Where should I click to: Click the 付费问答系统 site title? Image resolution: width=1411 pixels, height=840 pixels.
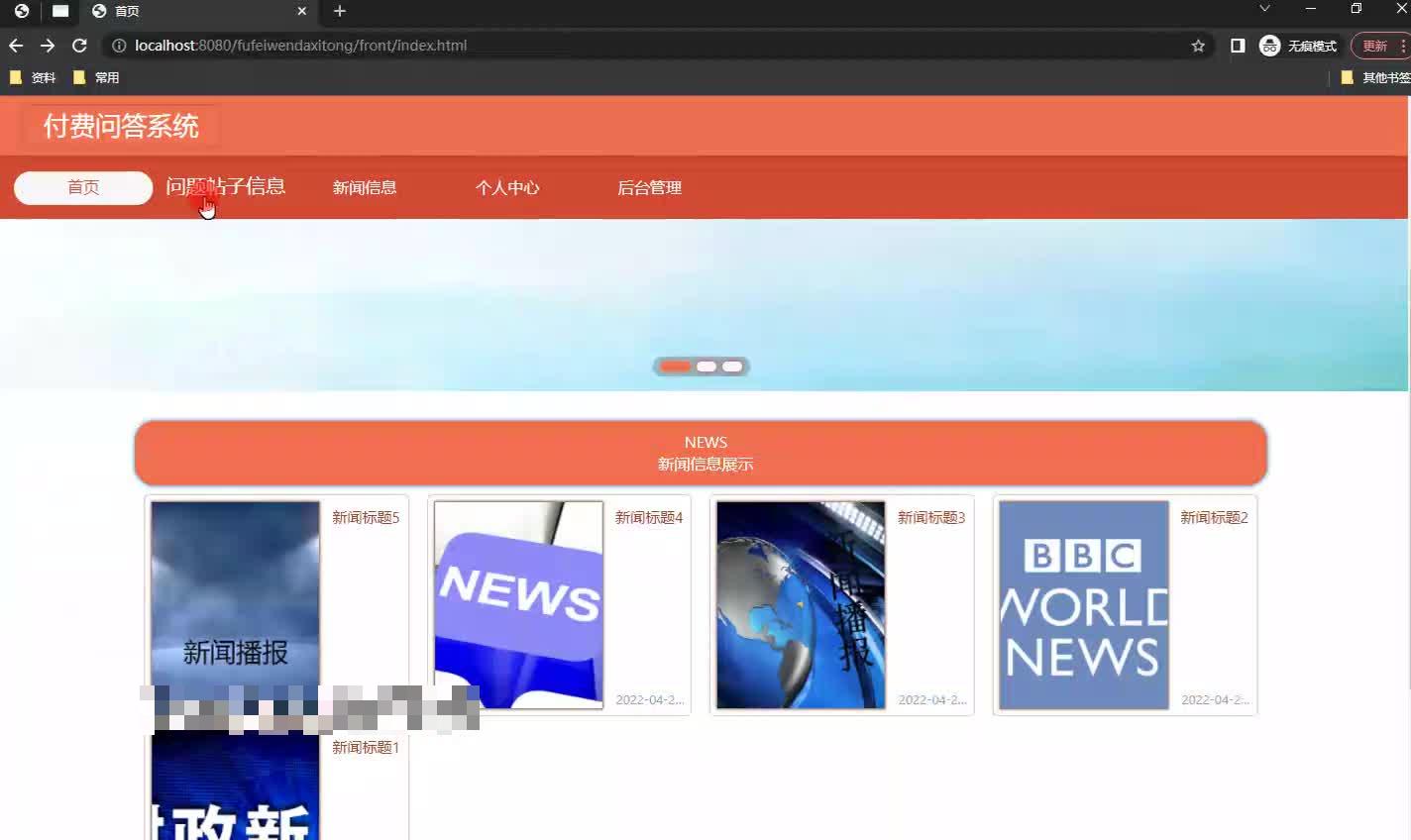[x=121, y=126]
